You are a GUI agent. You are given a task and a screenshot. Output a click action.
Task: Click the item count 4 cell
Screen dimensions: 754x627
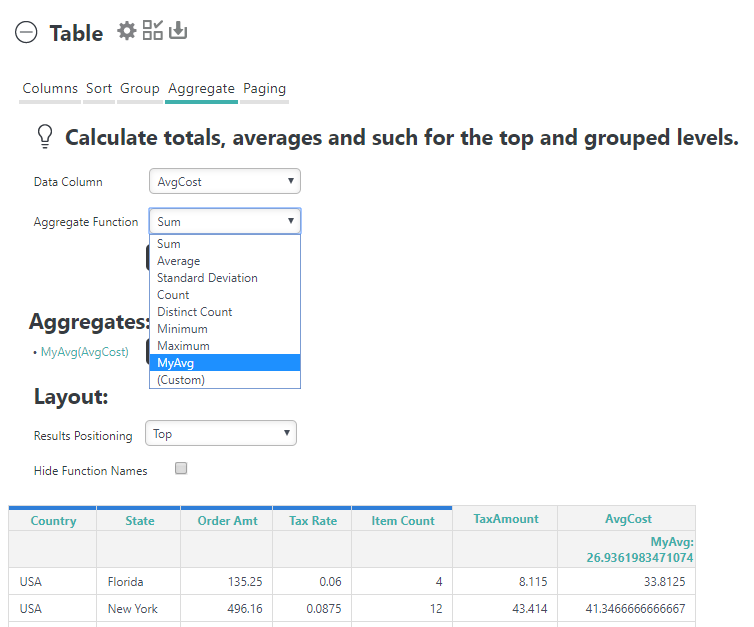coord(402,582)
